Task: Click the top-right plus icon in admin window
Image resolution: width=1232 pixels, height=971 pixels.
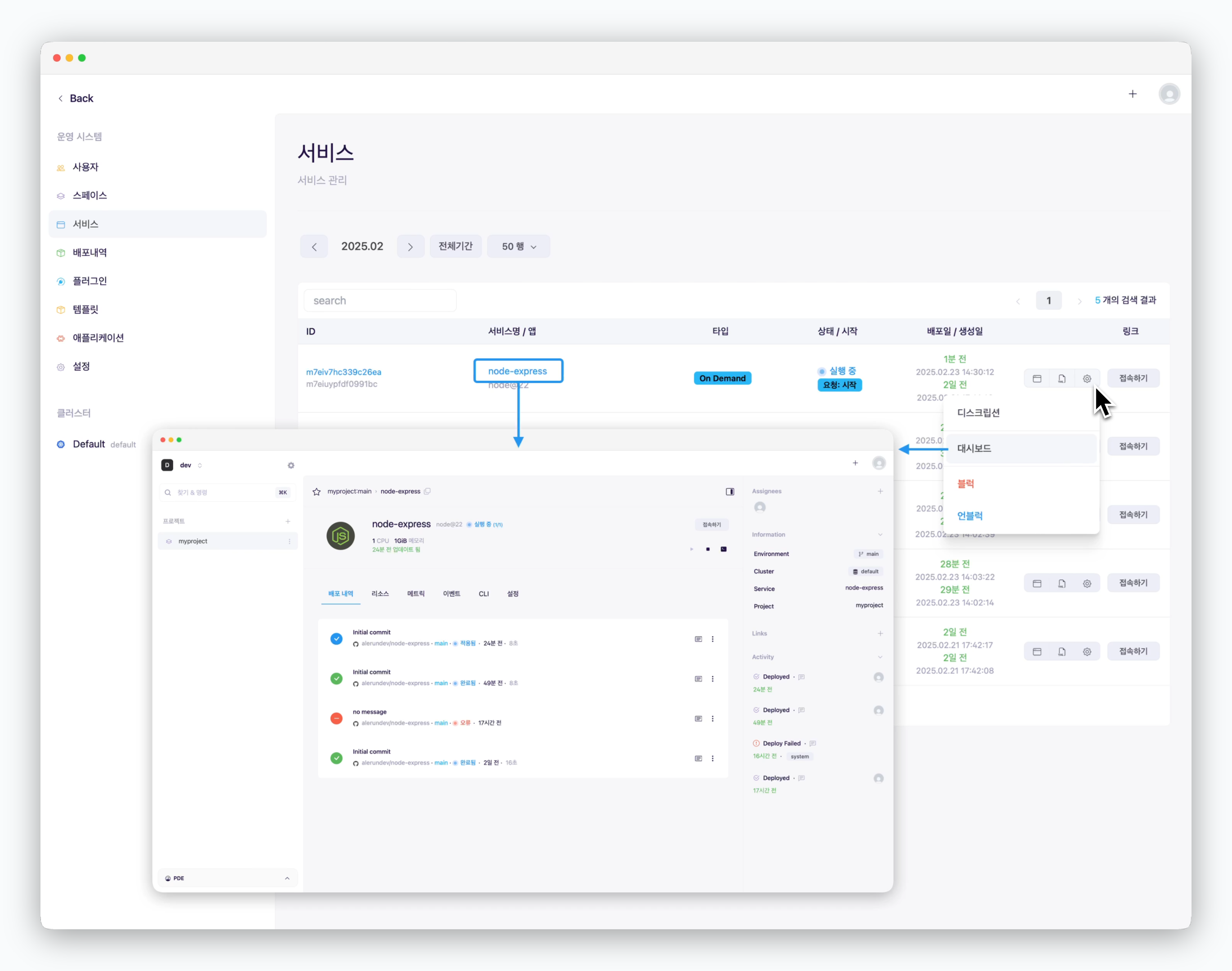Action: tap(1133, 94)
